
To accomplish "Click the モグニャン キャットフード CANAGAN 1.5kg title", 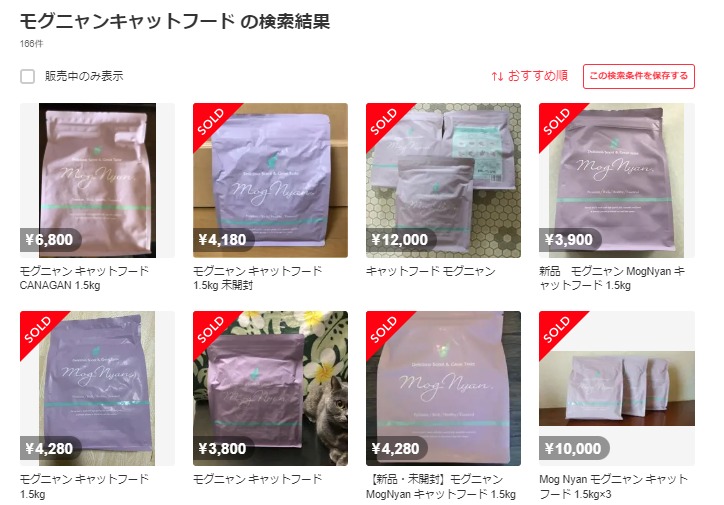I will tap(84, 278).
